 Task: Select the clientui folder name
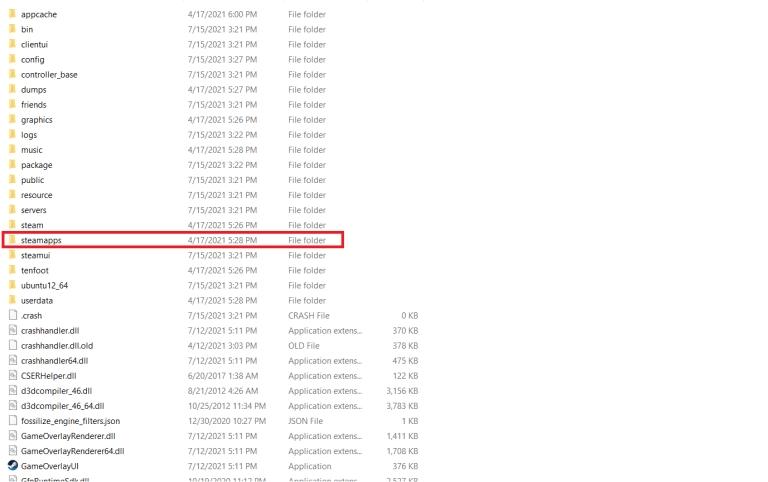(34, 45)
